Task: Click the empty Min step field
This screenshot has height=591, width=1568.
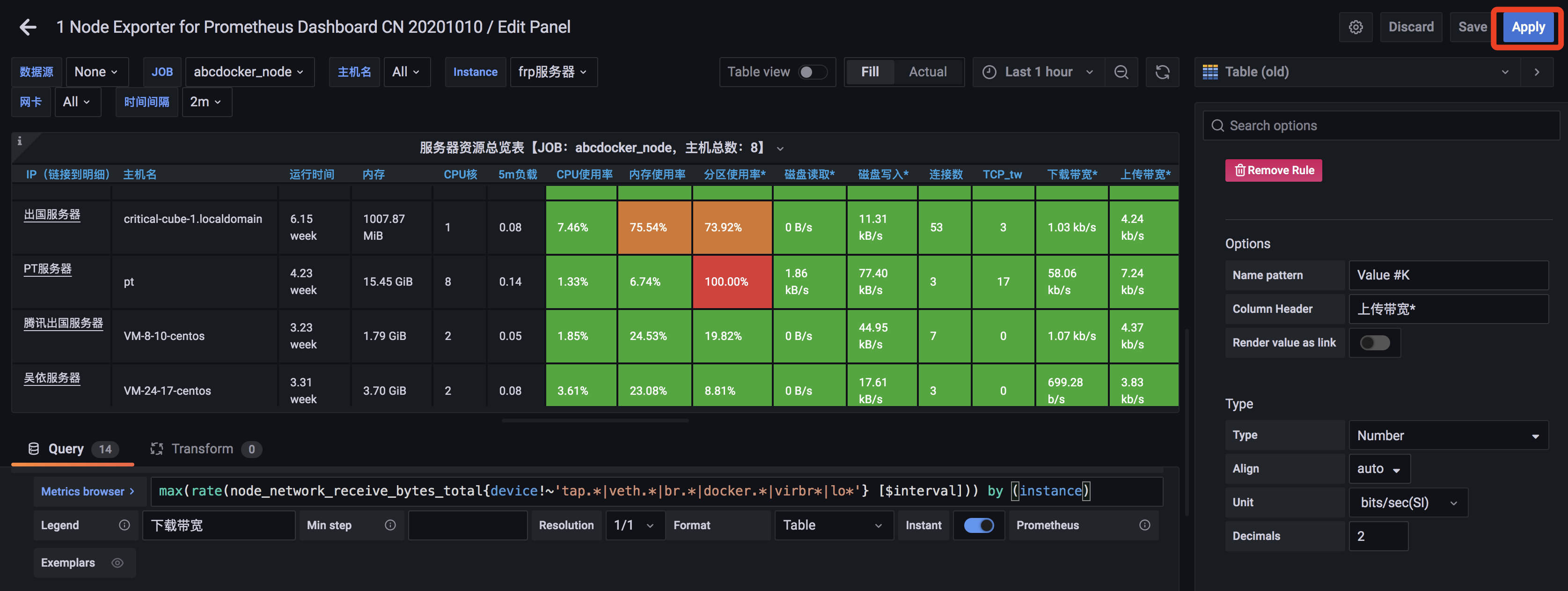Action: point(468,525)
